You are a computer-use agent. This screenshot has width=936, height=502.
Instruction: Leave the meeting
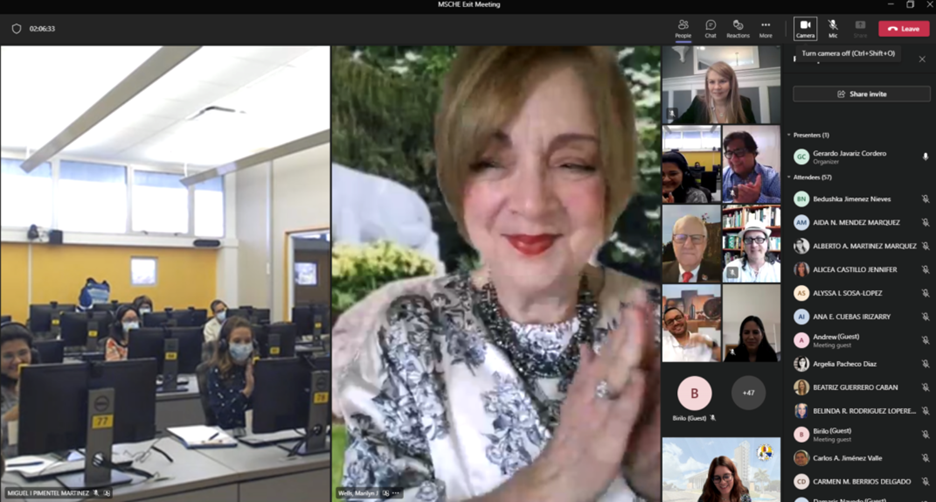click(x=904, y=29)
